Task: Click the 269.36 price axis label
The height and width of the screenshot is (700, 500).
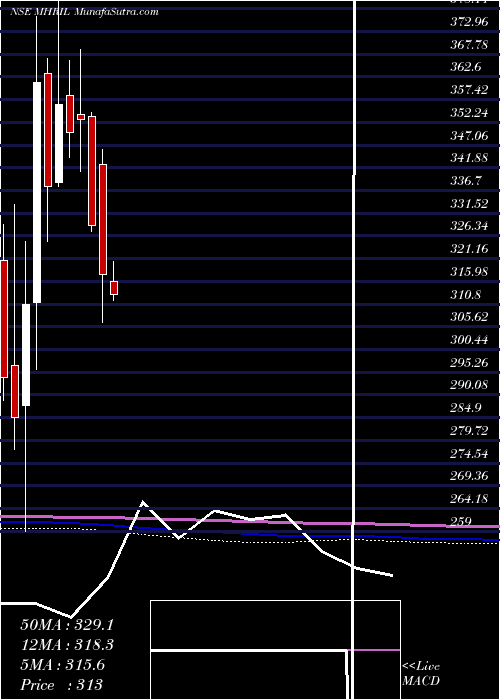Action: (469, 476)
